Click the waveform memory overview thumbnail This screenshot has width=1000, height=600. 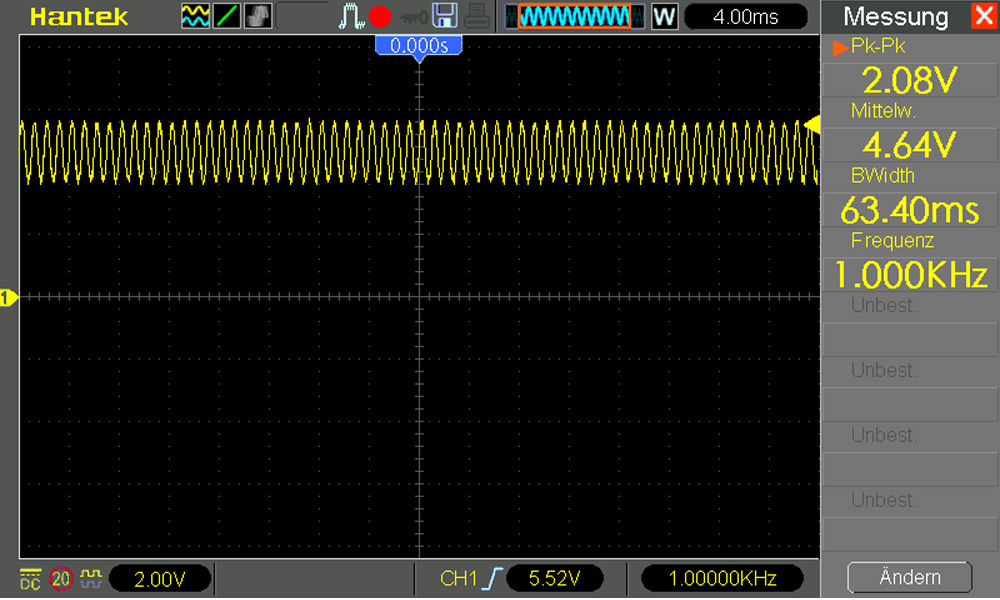575,17
